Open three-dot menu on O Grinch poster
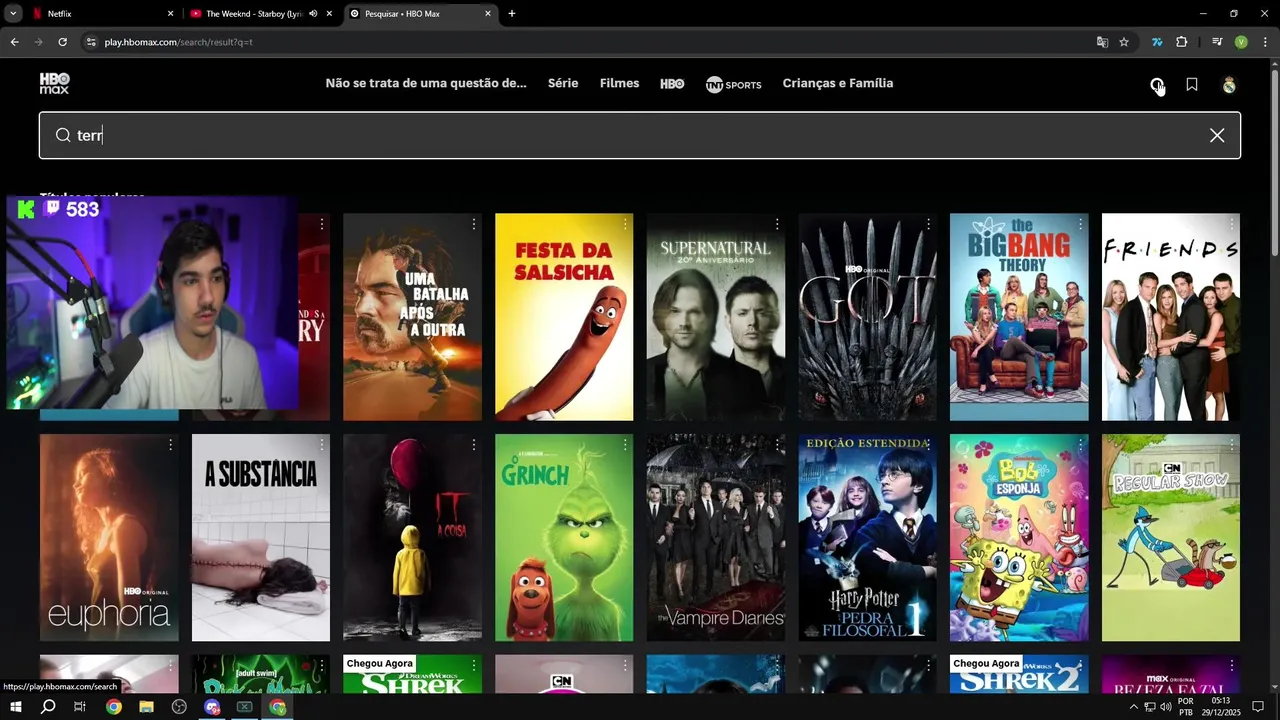The height and width of the screenshot is (720, 1280). 625,444
